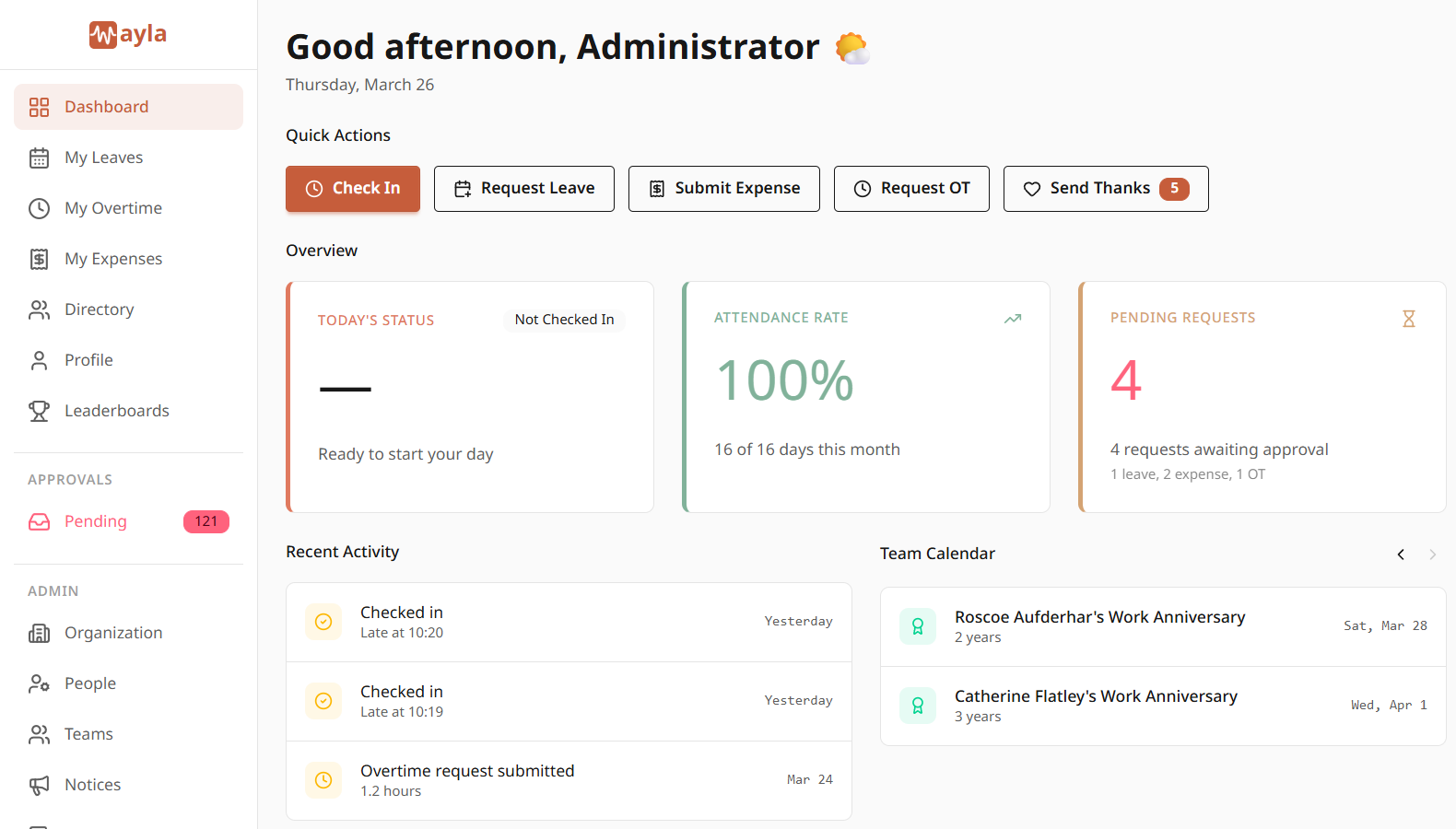Click the Notices megaphone icon
The height and width of the screenshot is (829, 1456).
pos(39,785)
